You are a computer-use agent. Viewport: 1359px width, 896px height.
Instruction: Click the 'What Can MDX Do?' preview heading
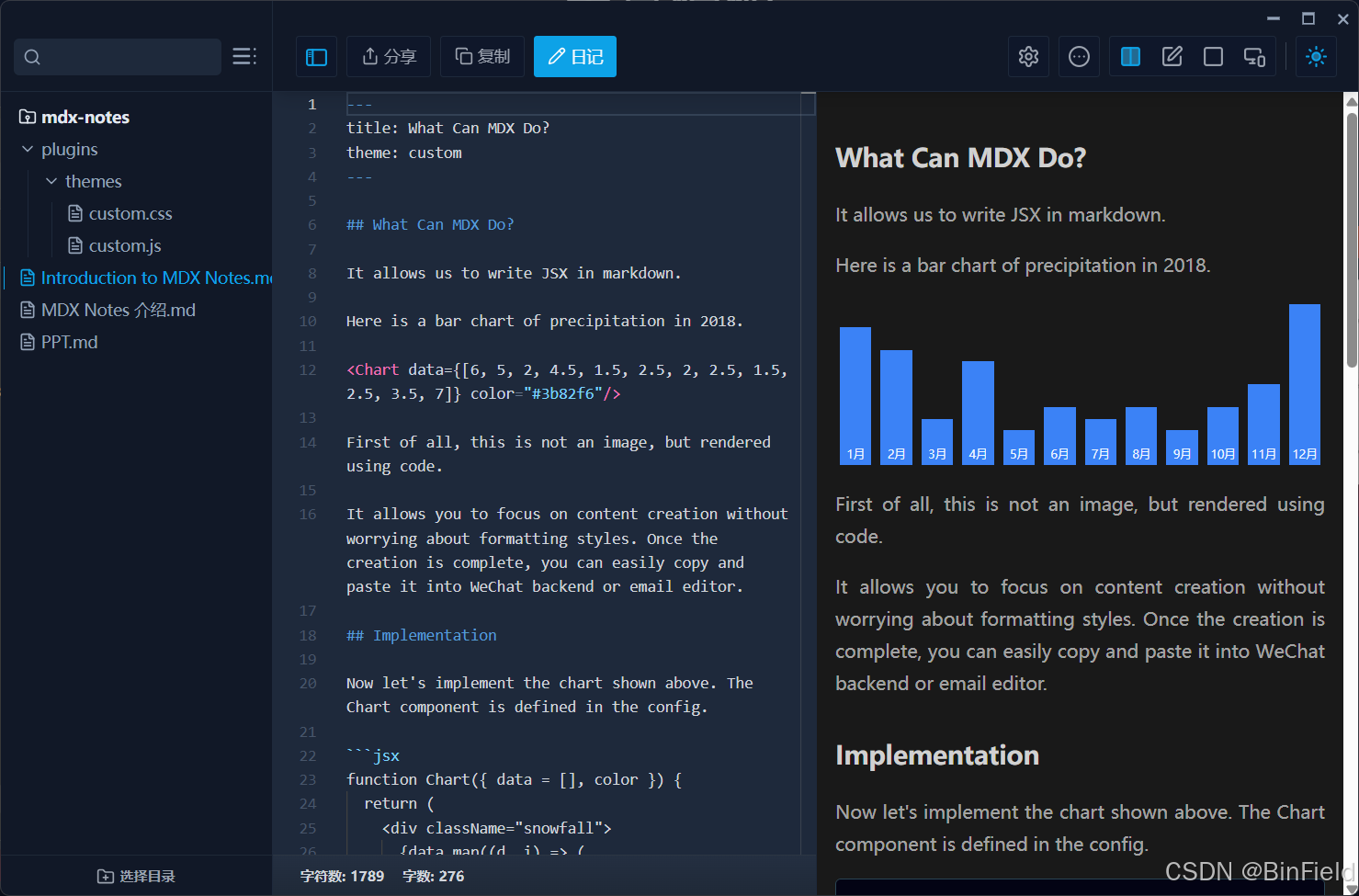(960, 158)
